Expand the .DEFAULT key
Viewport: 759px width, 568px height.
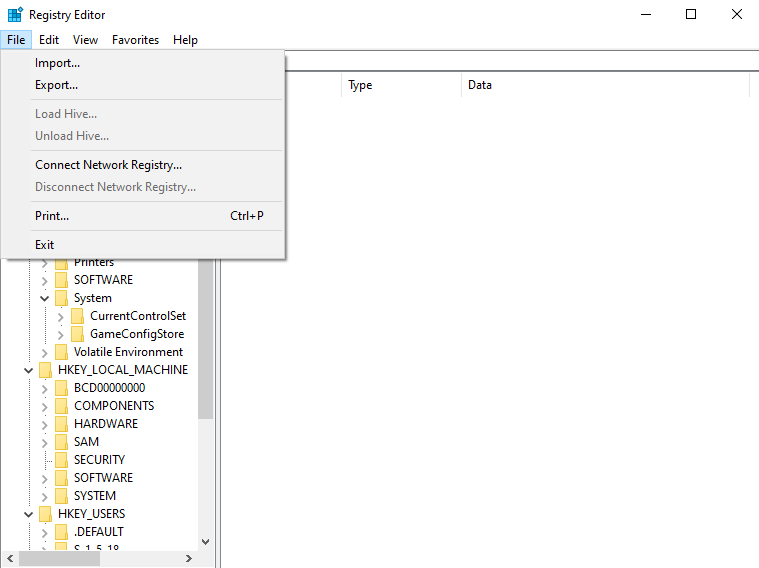45,533
